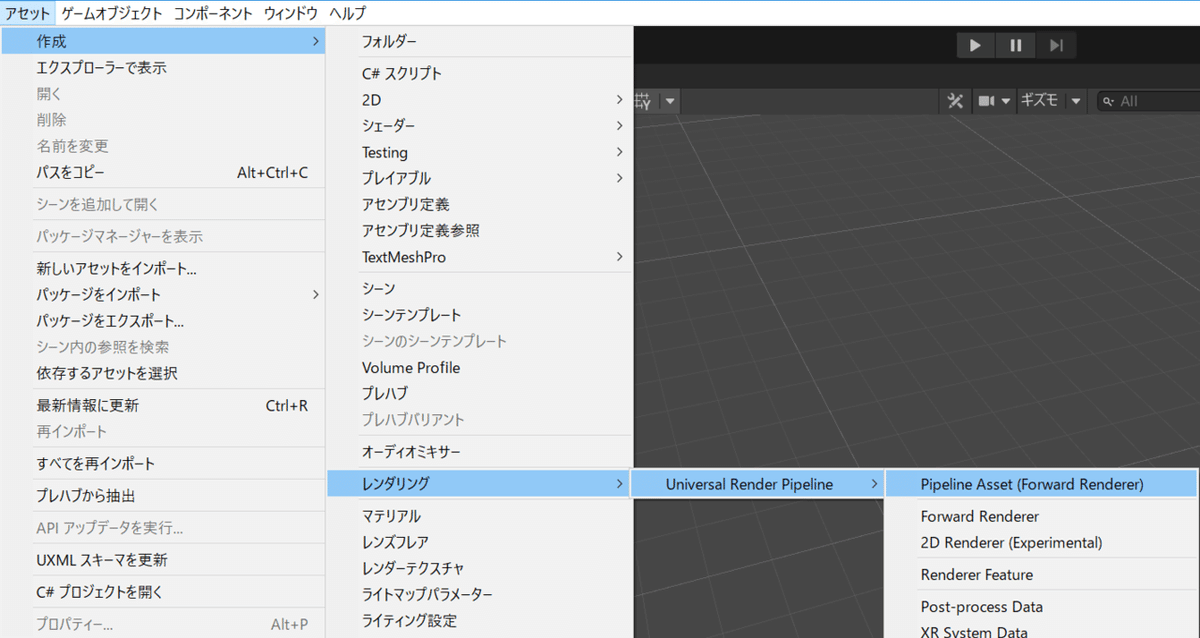Open the ウィンドウ menu
The height and width of the screenshot is (638, 1200).
click(291, 13)
